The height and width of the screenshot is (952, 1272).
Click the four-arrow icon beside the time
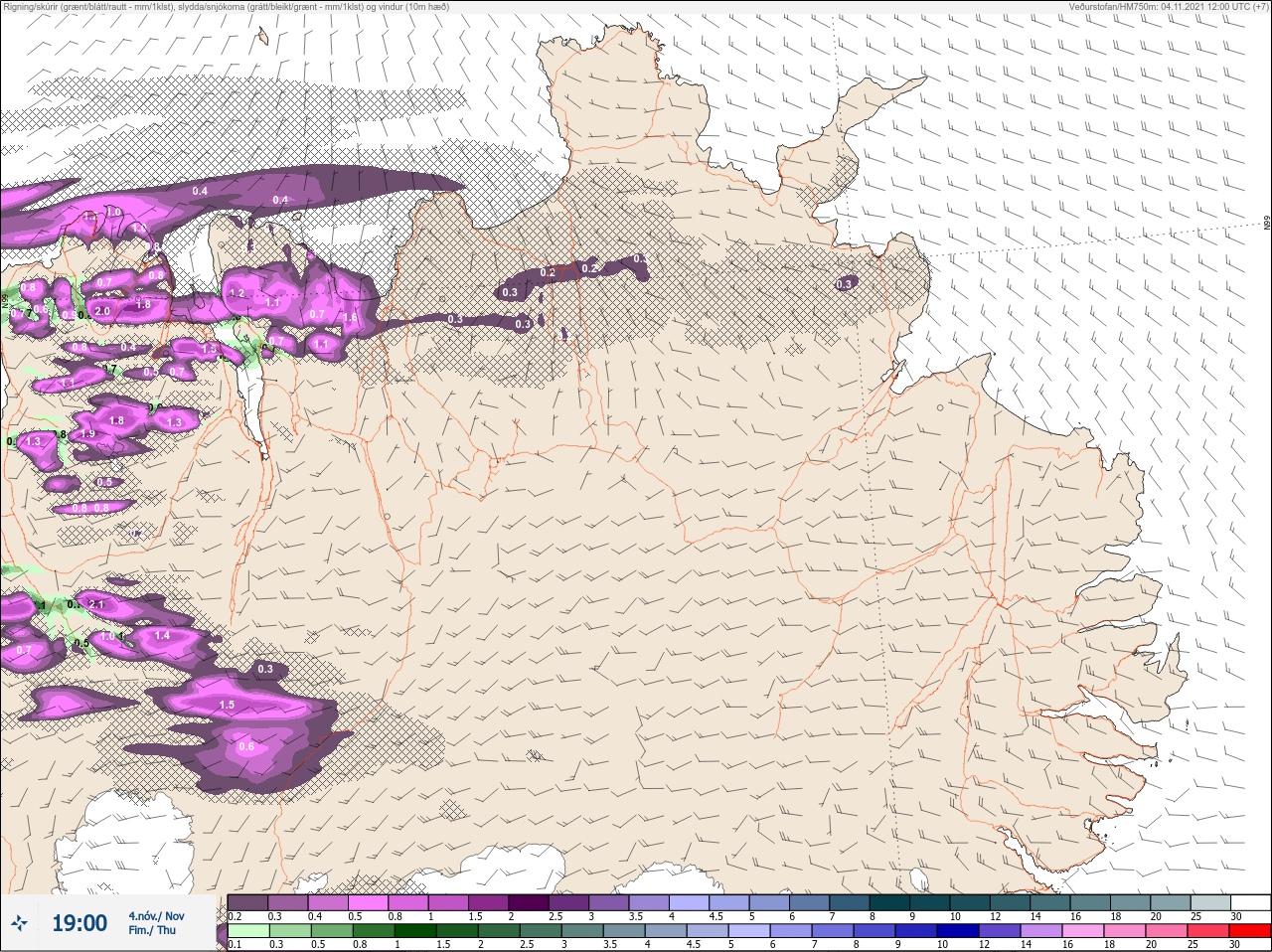pyautogui.click(x=18, y=923)
